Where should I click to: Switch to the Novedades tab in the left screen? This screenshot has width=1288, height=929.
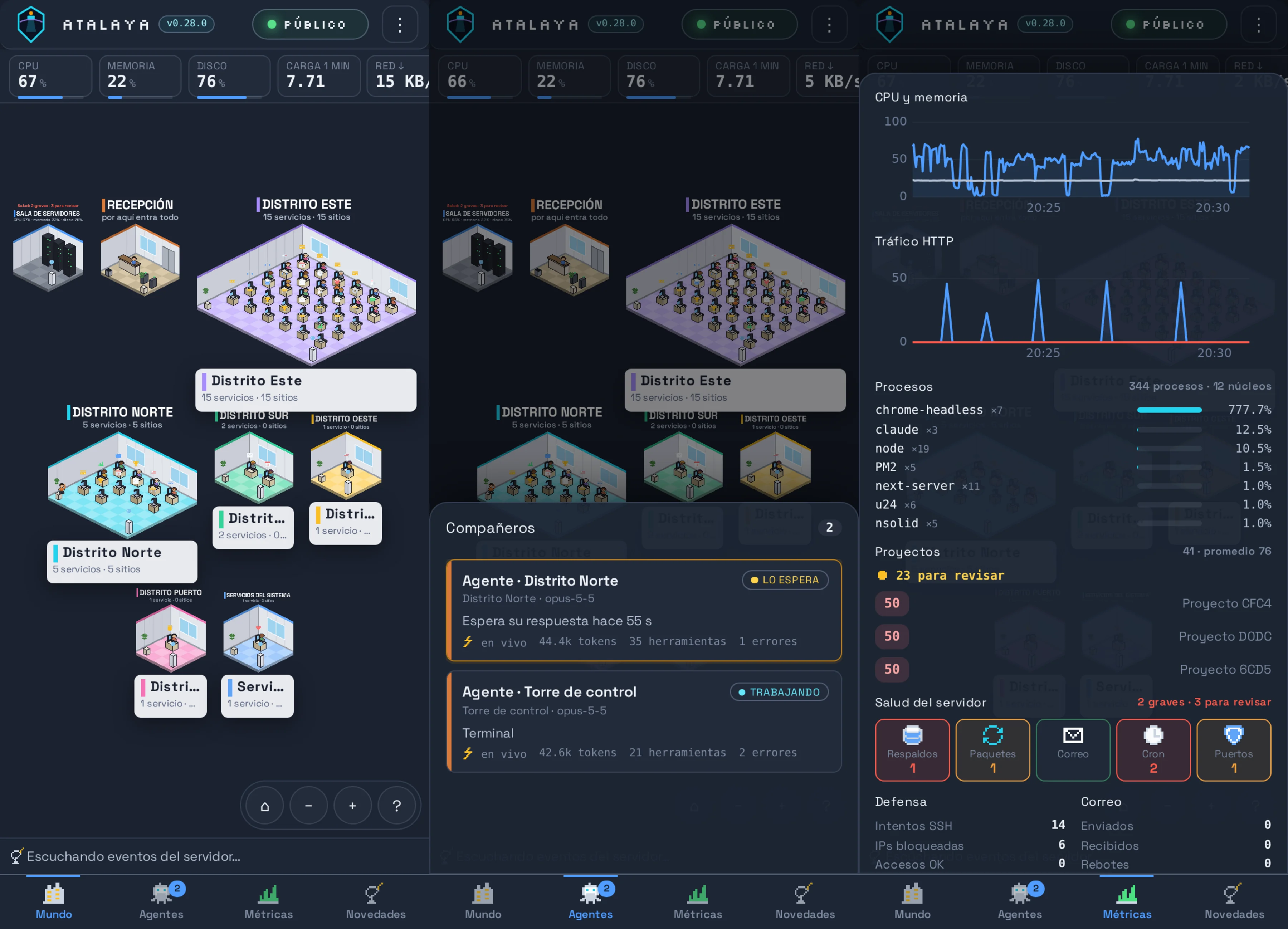(x=376, y=902)
